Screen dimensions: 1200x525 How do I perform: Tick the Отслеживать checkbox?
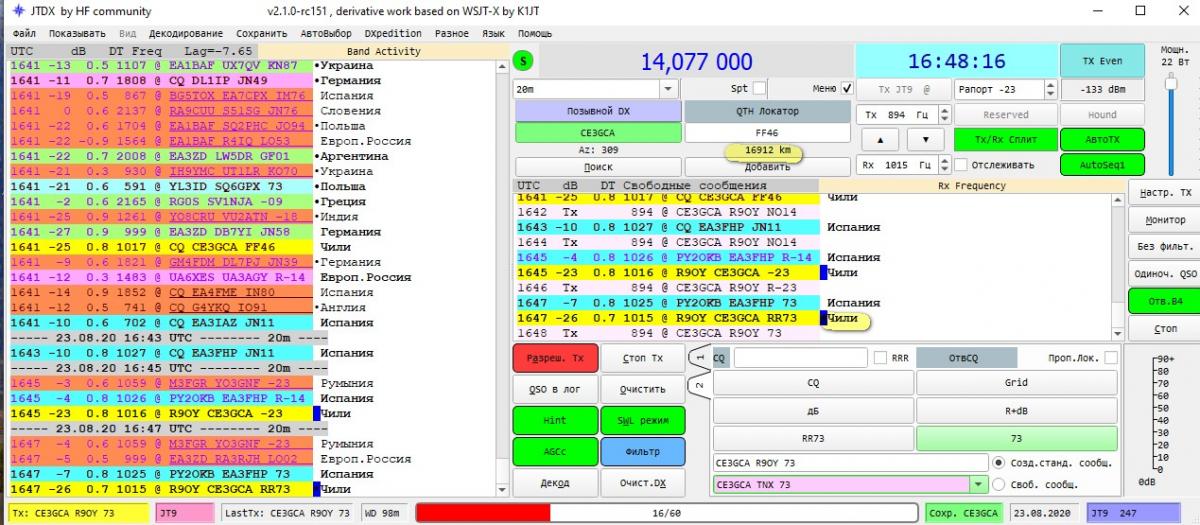click(x=961, y=164)
